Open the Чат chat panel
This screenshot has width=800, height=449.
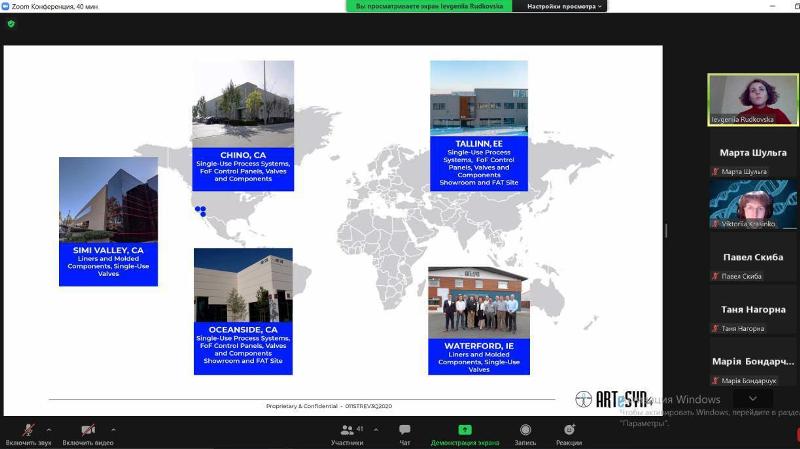405,435
